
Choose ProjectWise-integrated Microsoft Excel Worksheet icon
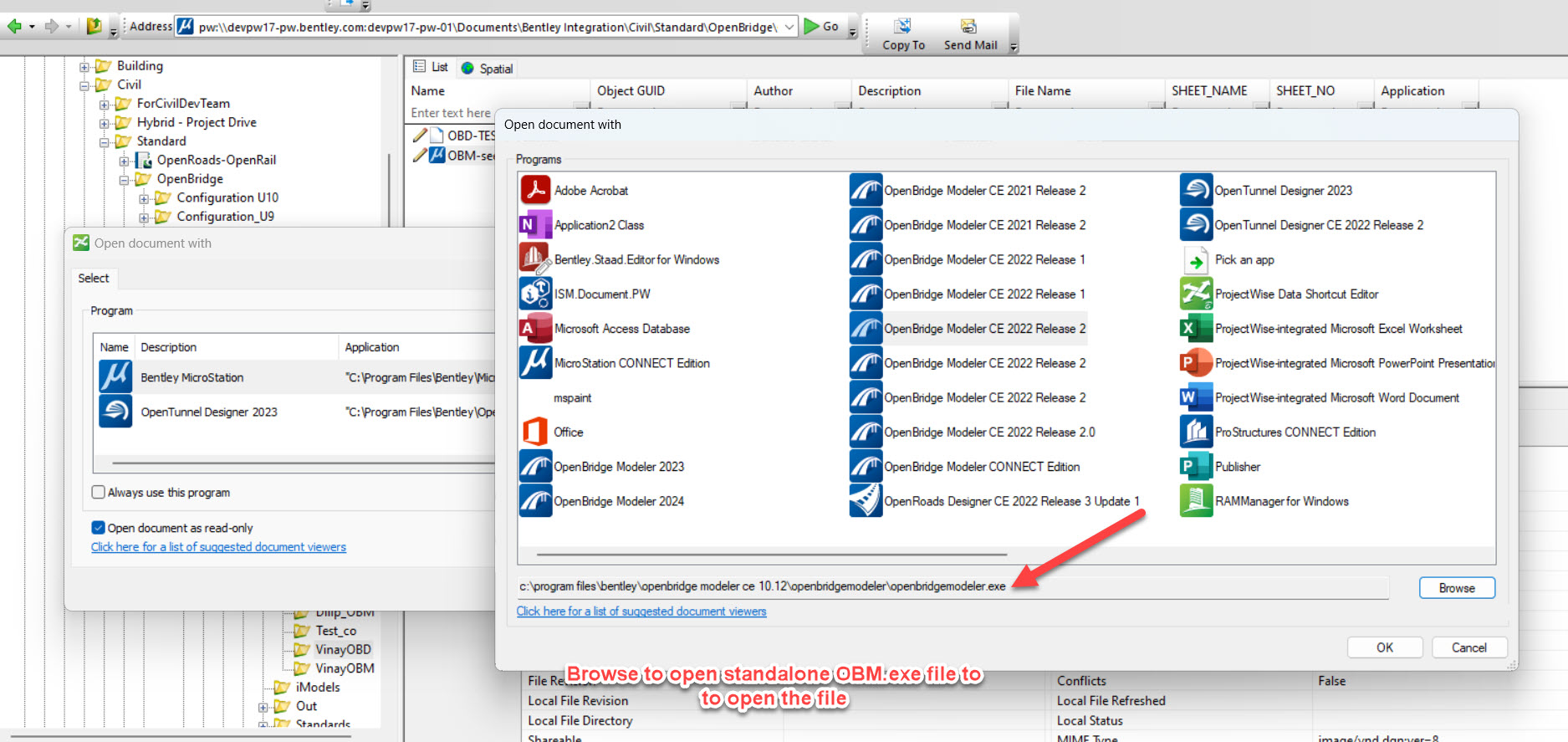tap(1196, 328)
